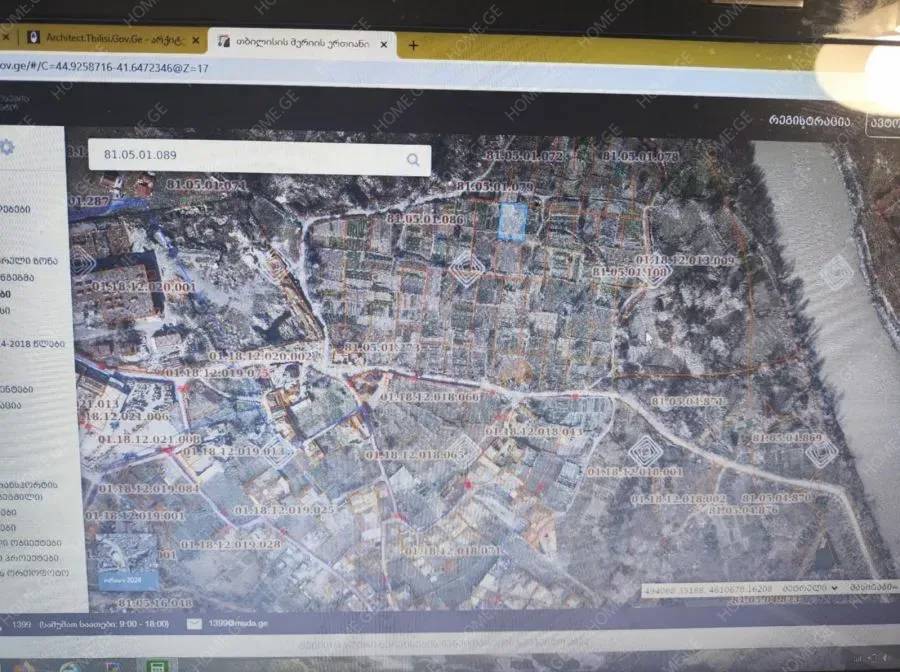The image size is (900, 672).
Task: Click the basemap thumbnail labeled 2024
Action: 126,557
